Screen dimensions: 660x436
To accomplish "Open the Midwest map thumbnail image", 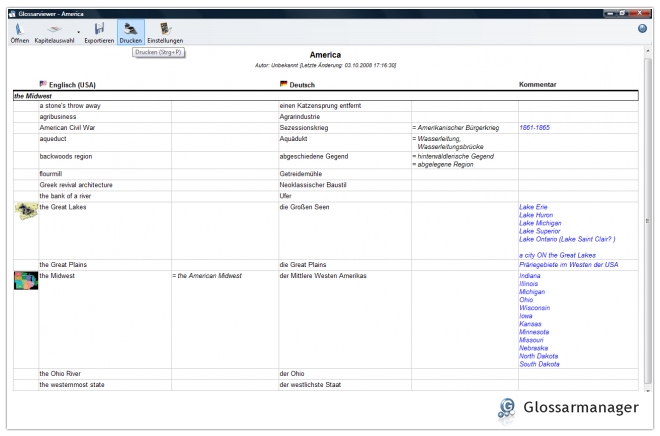I will pos(25,281).
